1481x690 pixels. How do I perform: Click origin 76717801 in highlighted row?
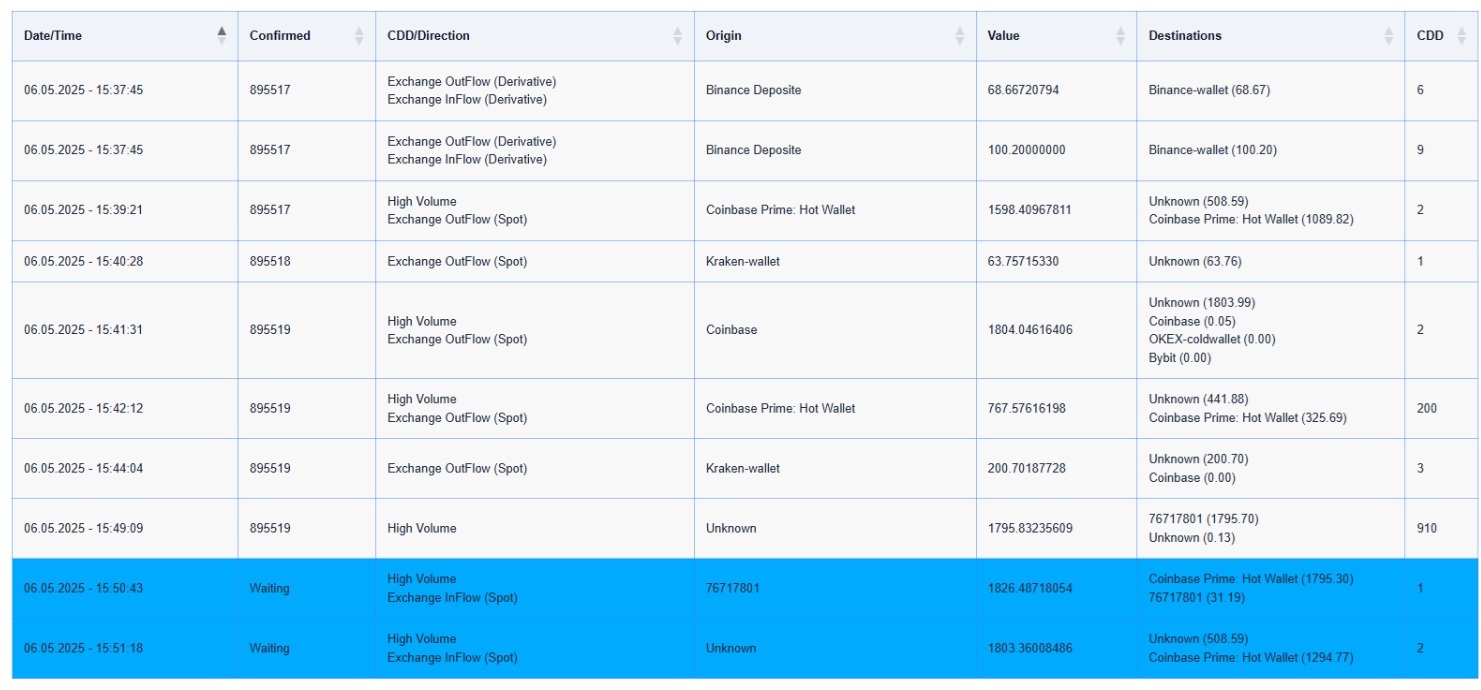(732, 588)
